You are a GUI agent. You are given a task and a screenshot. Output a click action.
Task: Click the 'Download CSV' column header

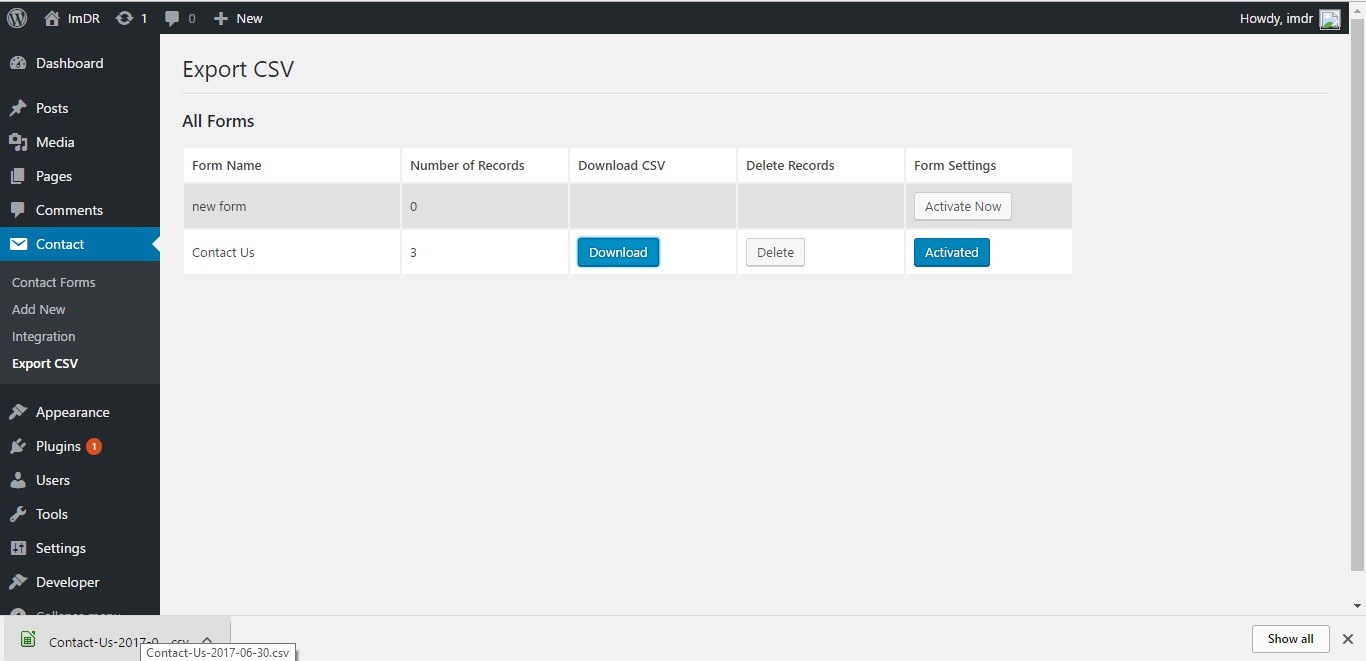tap(653, 165)
